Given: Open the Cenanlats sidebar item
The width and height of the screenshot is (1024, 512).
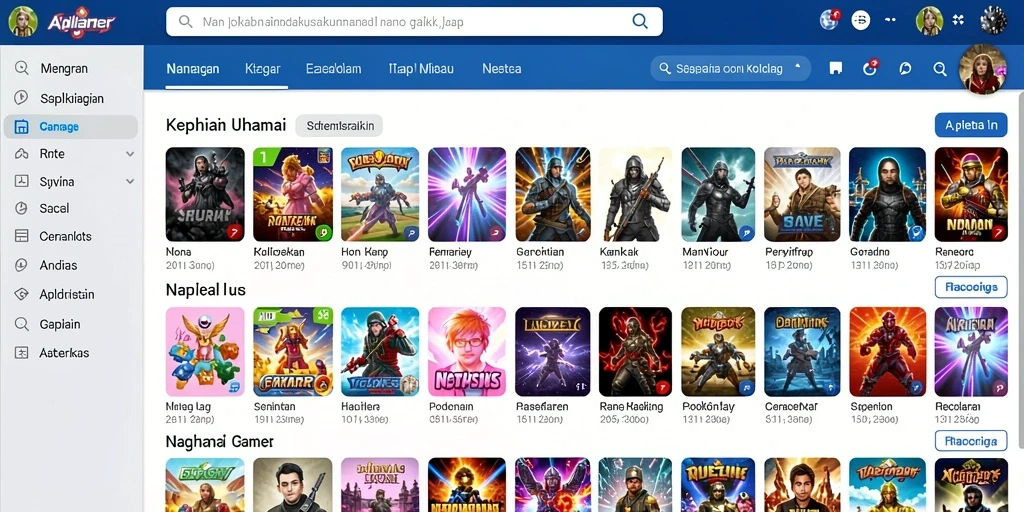Looking at the screenshot, I should 72,236.
